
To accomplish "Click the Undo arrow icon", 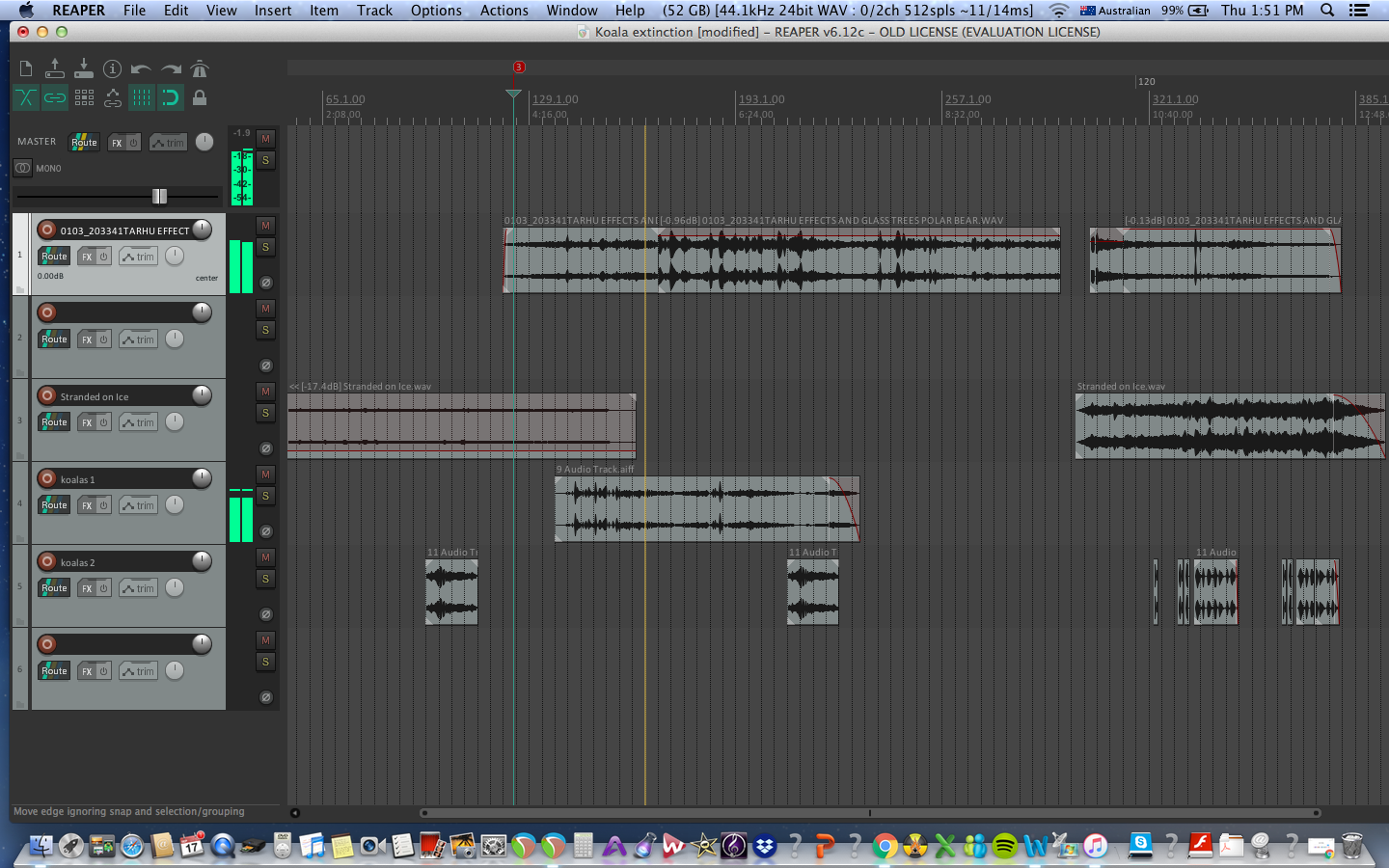I will pyautogui.click(x=141, y=68).
